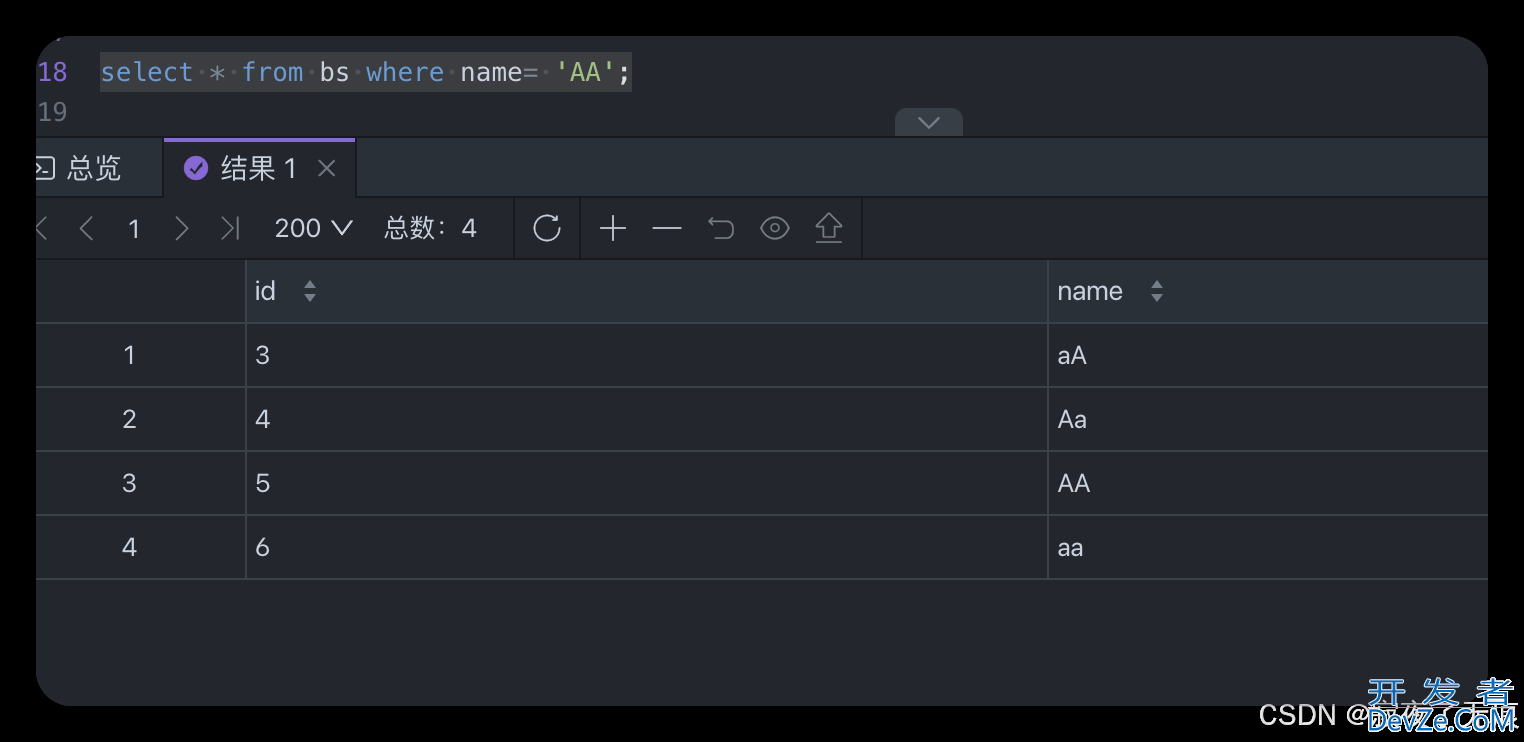
Task: Sort by the id column arrows
Action: 310,291
